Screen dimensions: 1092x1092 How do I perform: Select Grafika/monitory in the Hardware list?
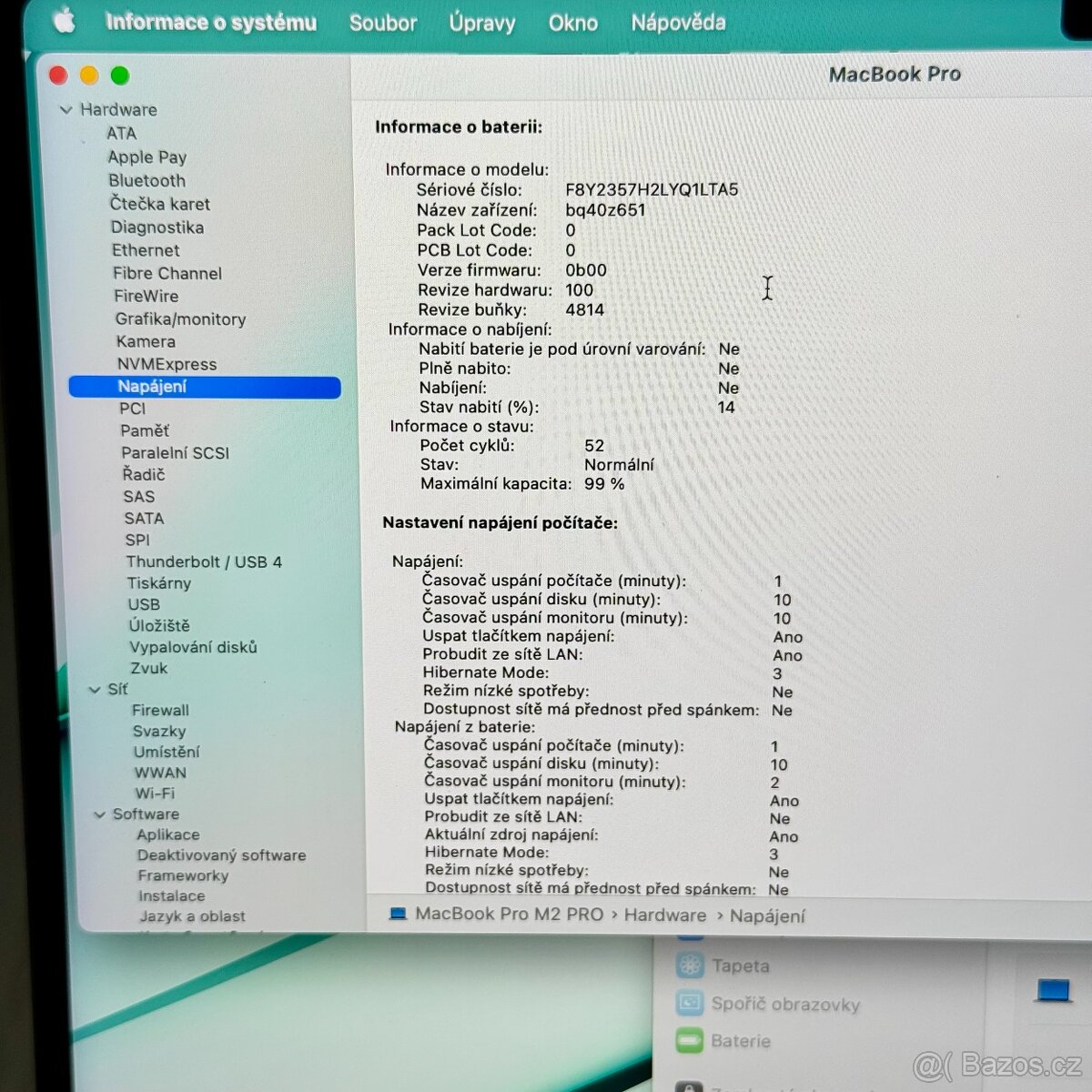[x=179, y=319]
